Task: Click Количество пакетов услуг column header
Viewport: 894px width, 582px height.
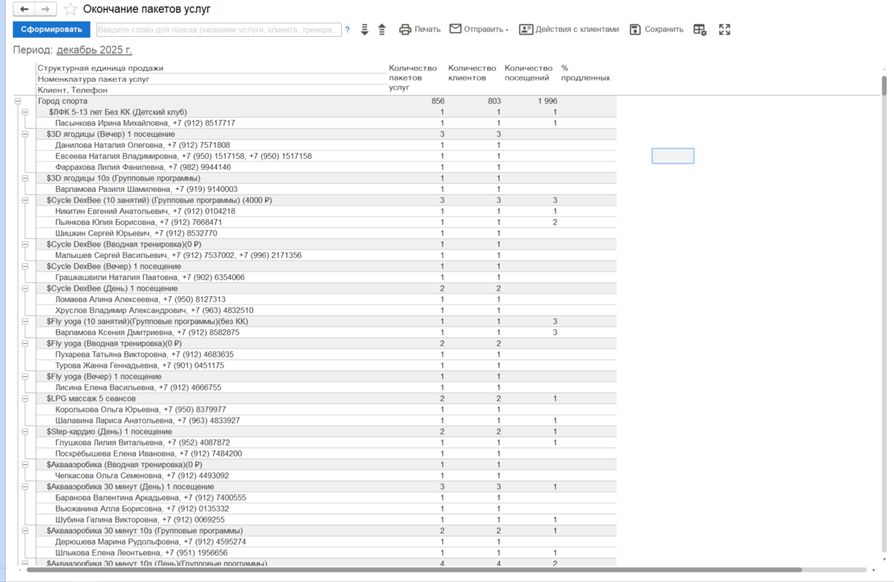Action: click(413, 78)
